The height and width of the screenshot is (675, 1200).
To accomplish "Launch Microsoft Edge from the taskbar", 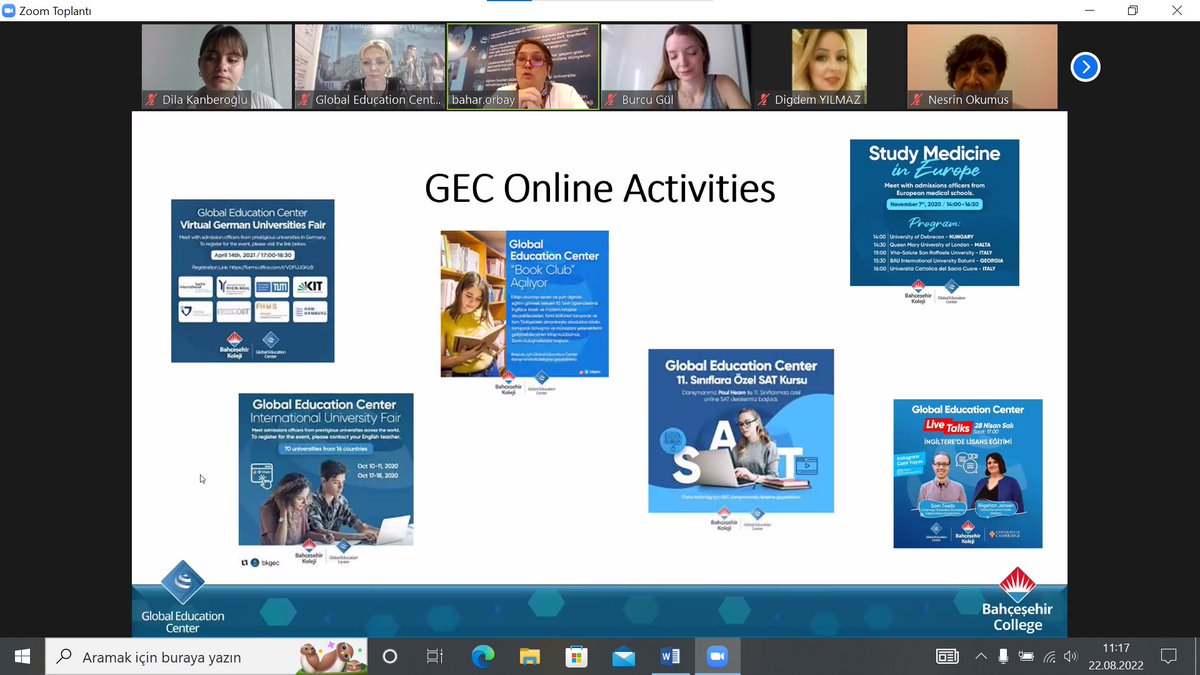I will click(483, 657).
